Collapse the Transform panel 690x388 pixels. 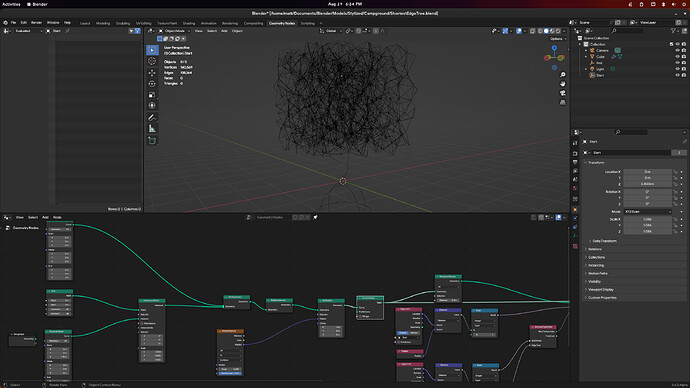pyautogui.click(x=596, y=163)
